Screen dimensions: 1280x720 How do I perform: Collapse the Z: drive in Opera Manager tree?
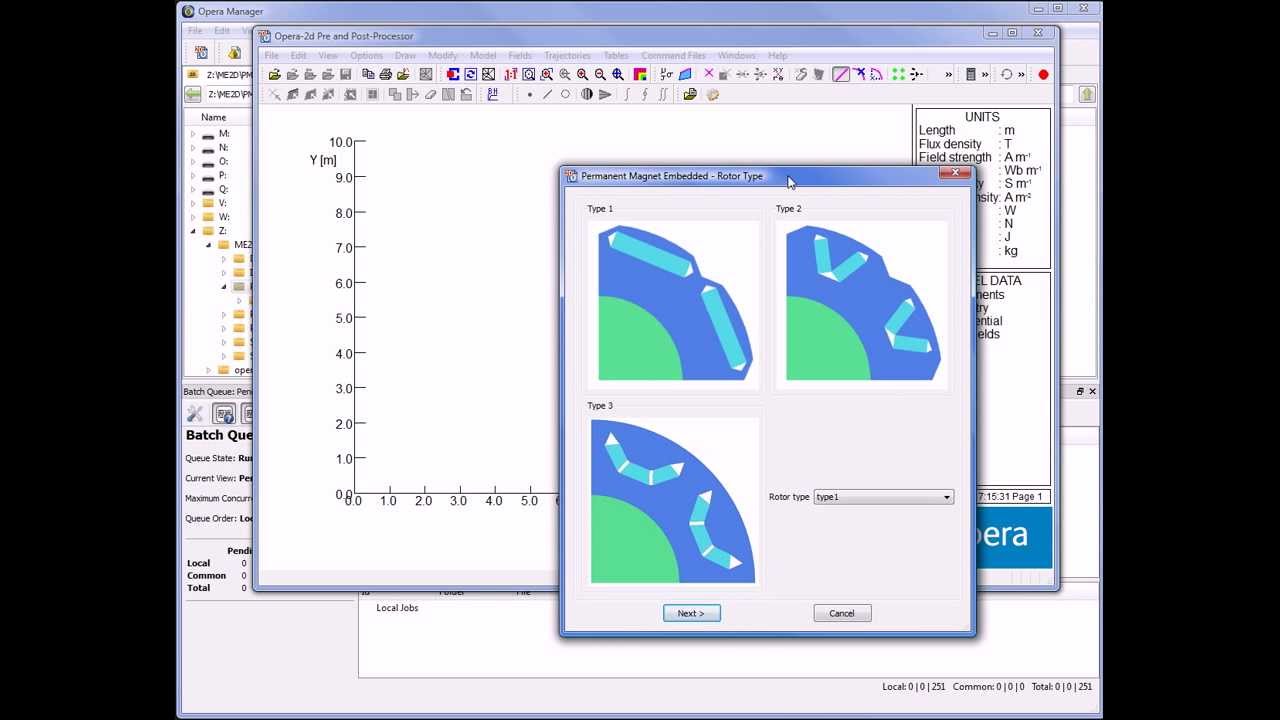point(193,231)
